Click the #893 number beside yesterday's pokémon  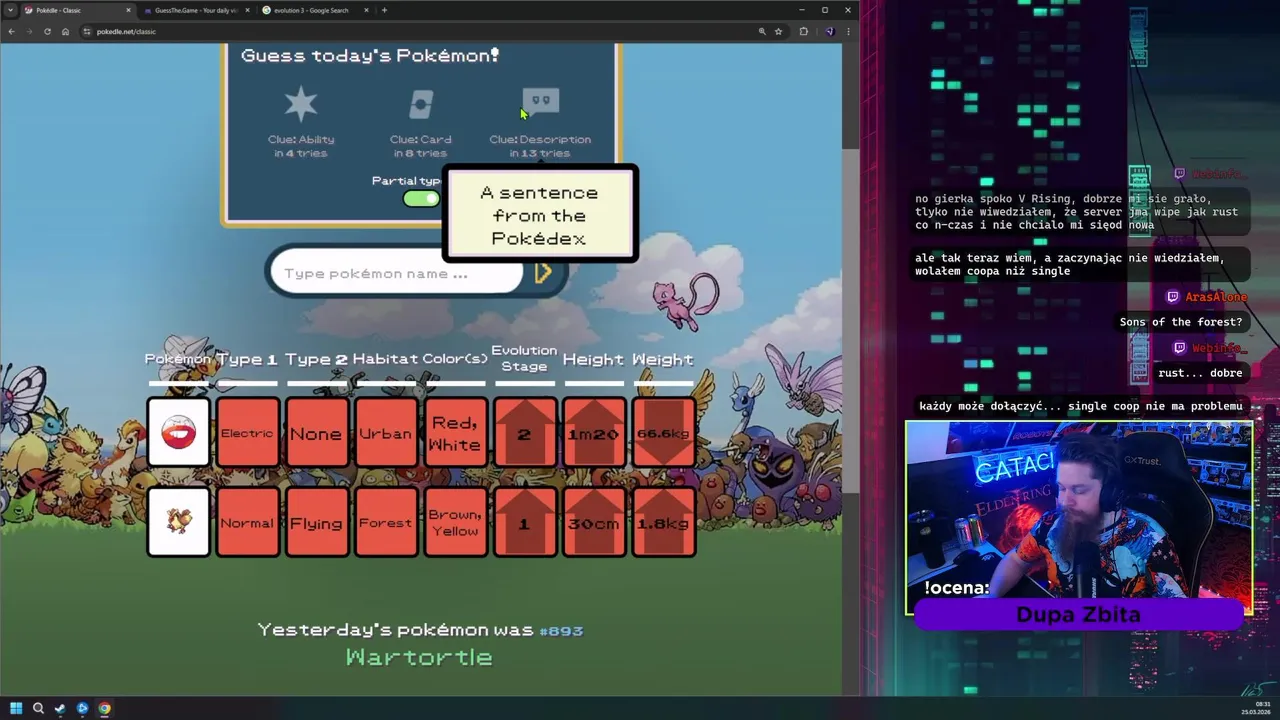[x=561, y=630]
